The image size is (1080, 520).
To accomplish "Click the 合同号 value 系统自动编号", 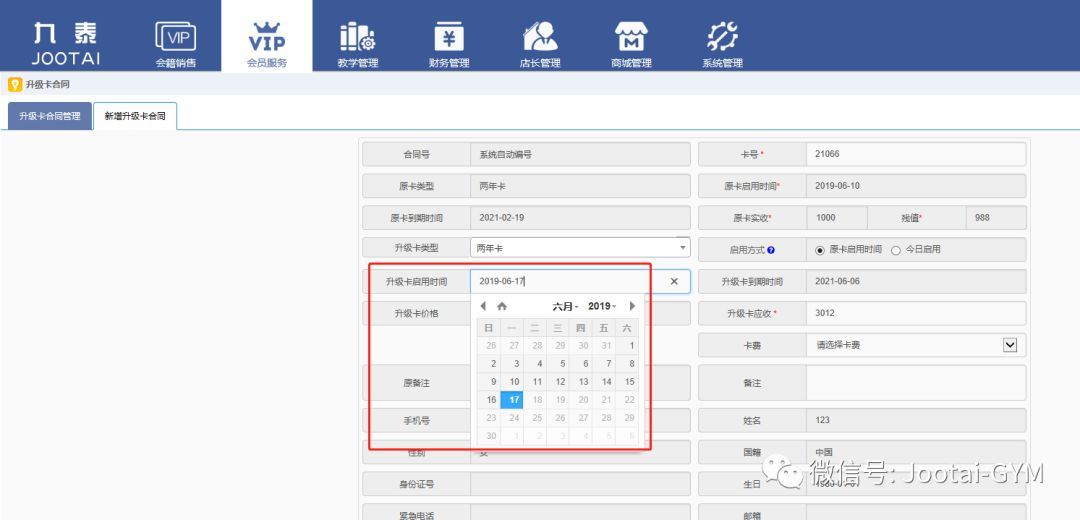I will point(580,154).
